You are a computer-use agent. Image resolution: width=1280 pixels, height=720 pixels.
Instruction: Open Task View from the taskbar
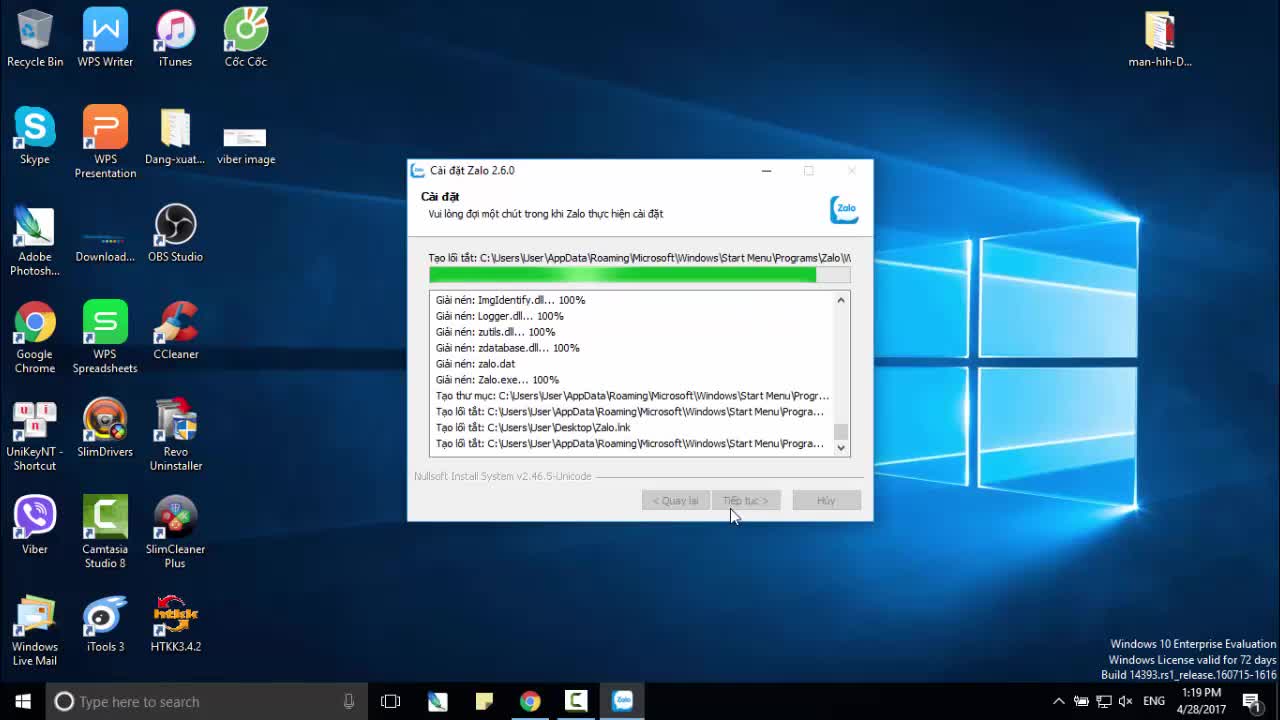click(x=391, y=701)
